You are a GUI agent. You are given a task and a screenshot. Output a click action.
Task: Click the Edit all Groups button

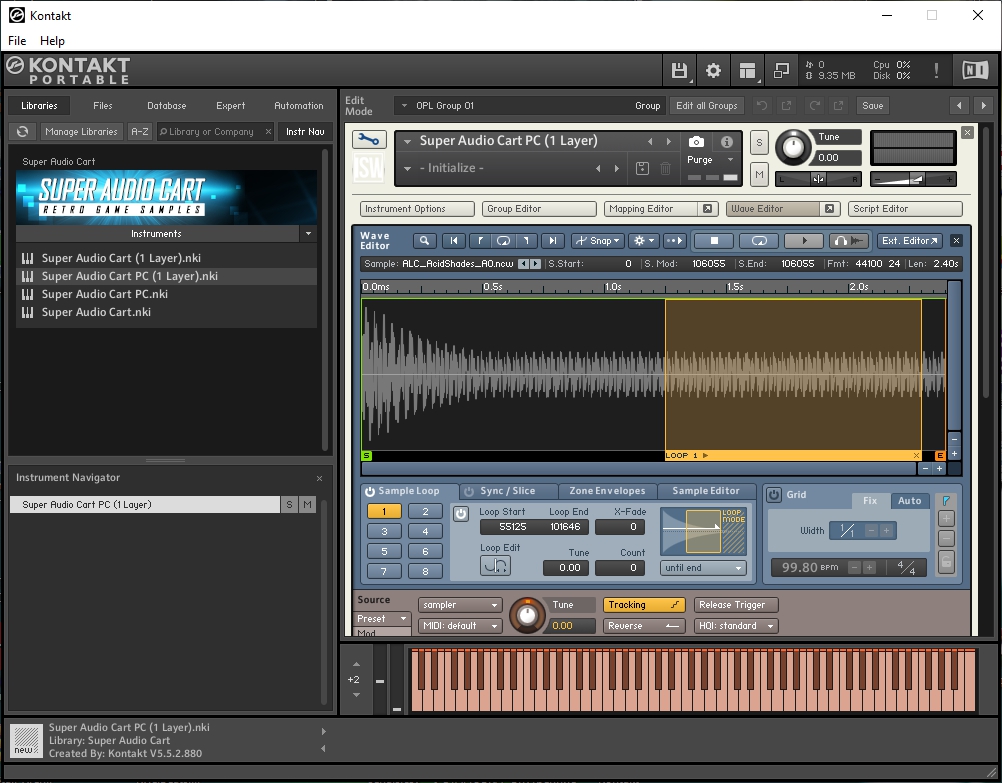[x=706, y=105]
